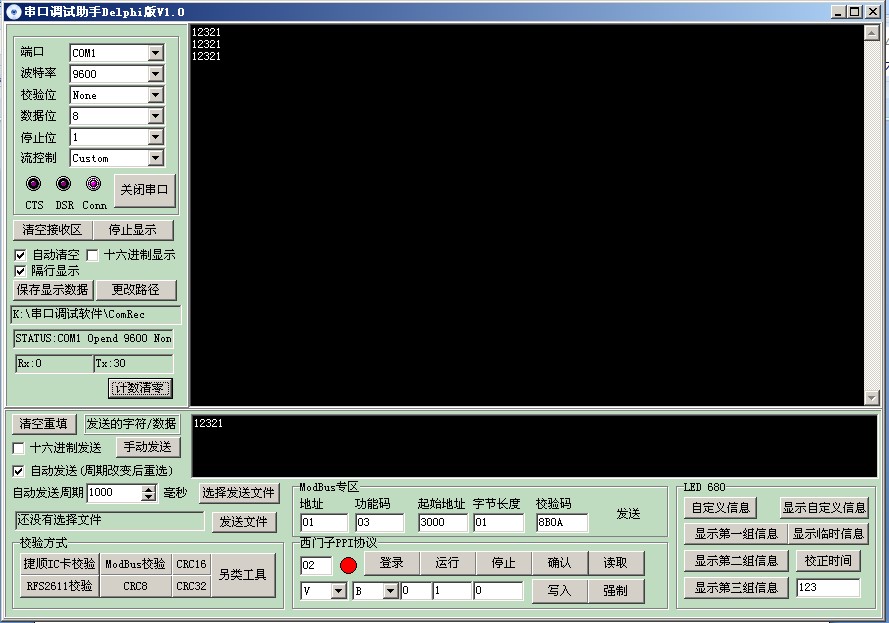This screenshot has height=623, width=889.
Task: Click 登录 button in PPI section
Action: (392, 563)
